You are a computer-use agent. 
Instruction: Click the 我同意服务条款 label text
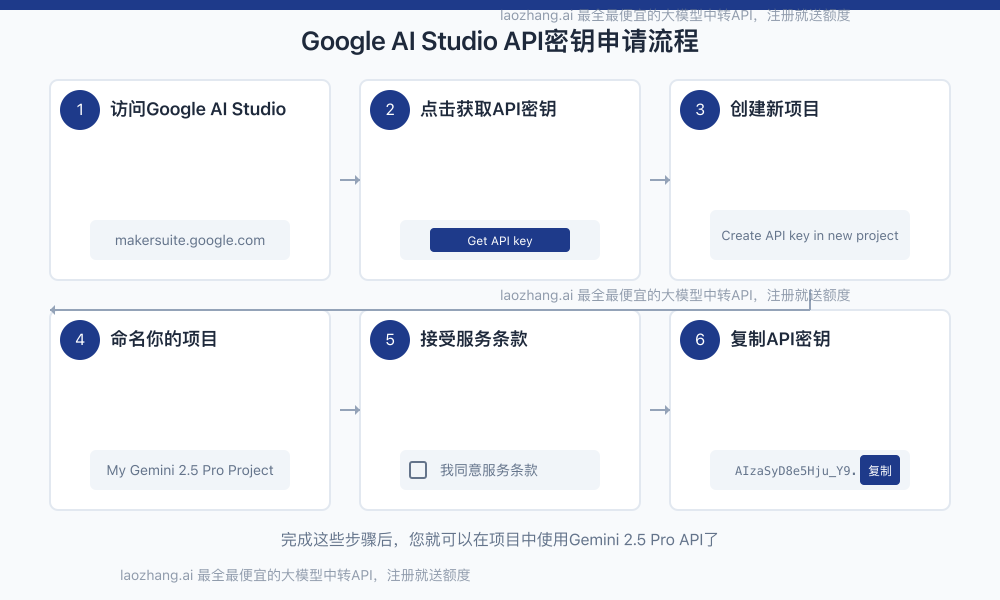[489, 470]
